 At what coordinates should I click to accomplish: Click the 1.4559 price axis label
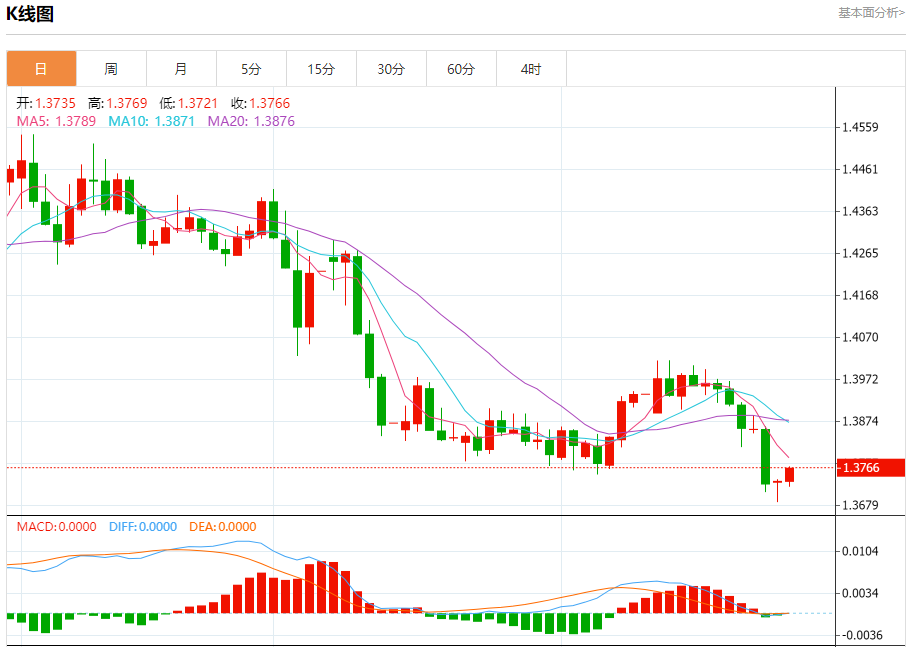click(860, 127)
